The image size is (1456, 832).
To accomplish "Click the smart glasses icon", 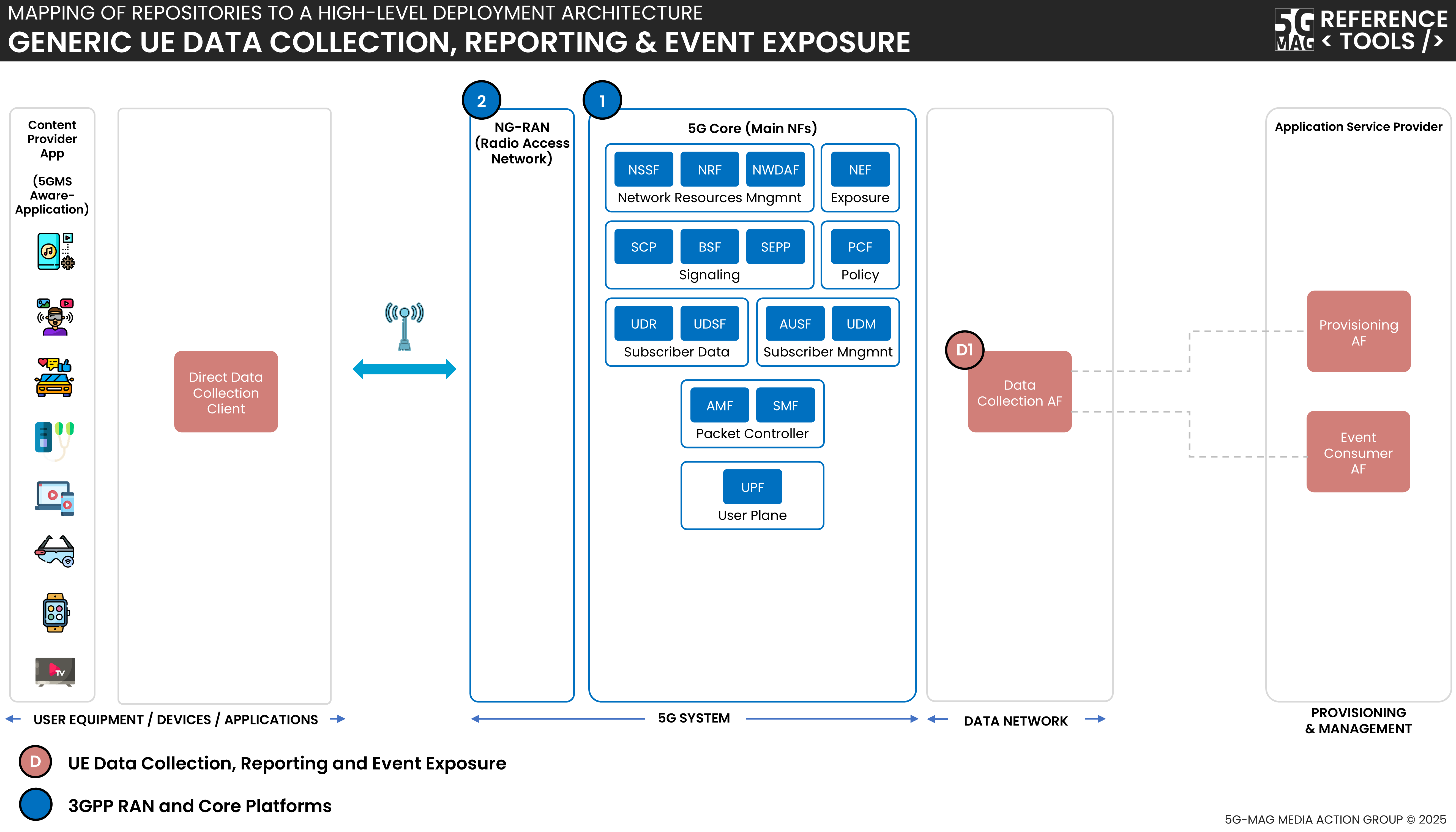I will pyautogui.click(x=55, y=551).
